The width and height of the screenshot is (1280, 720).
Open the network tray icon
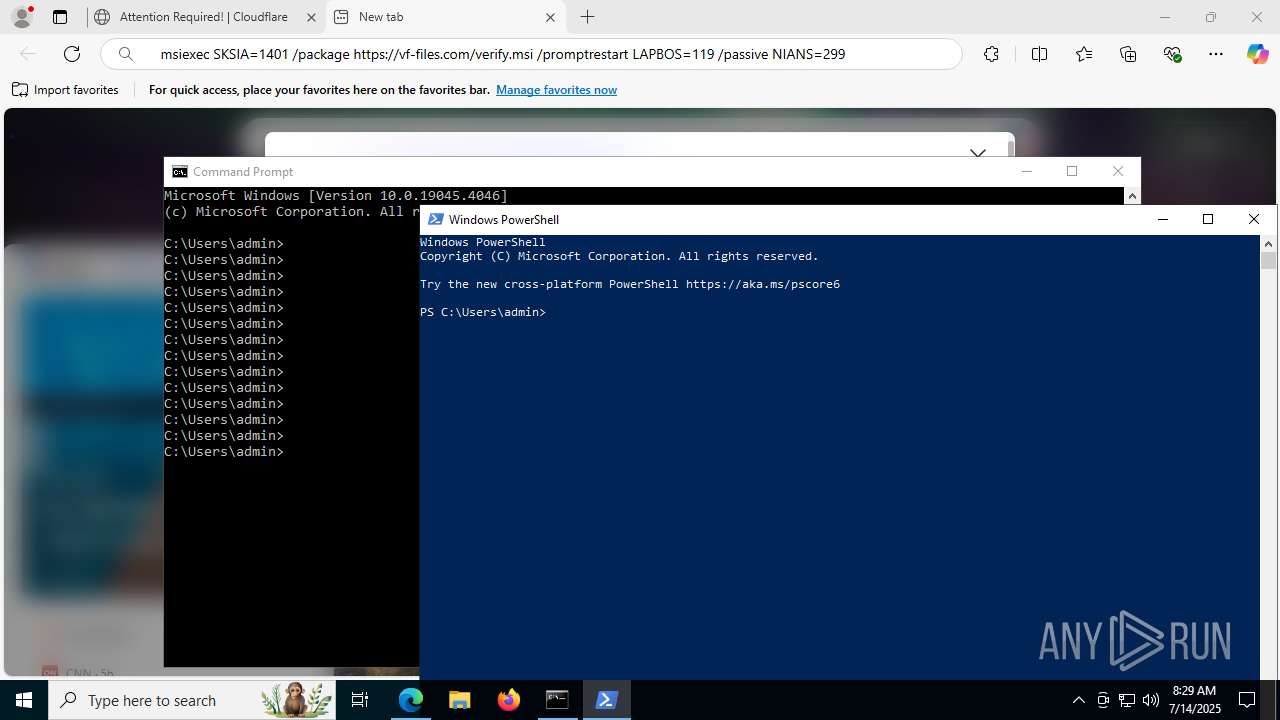tap(1127, 700)
